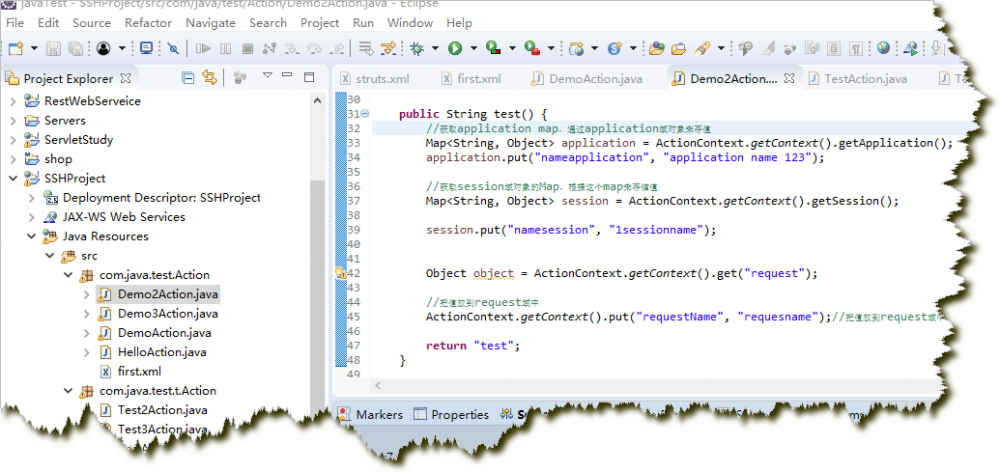The height and width of the screenshot is (472, 1000).
Task: Click the warning marker on line 42
Action: (x=341, y=272)
